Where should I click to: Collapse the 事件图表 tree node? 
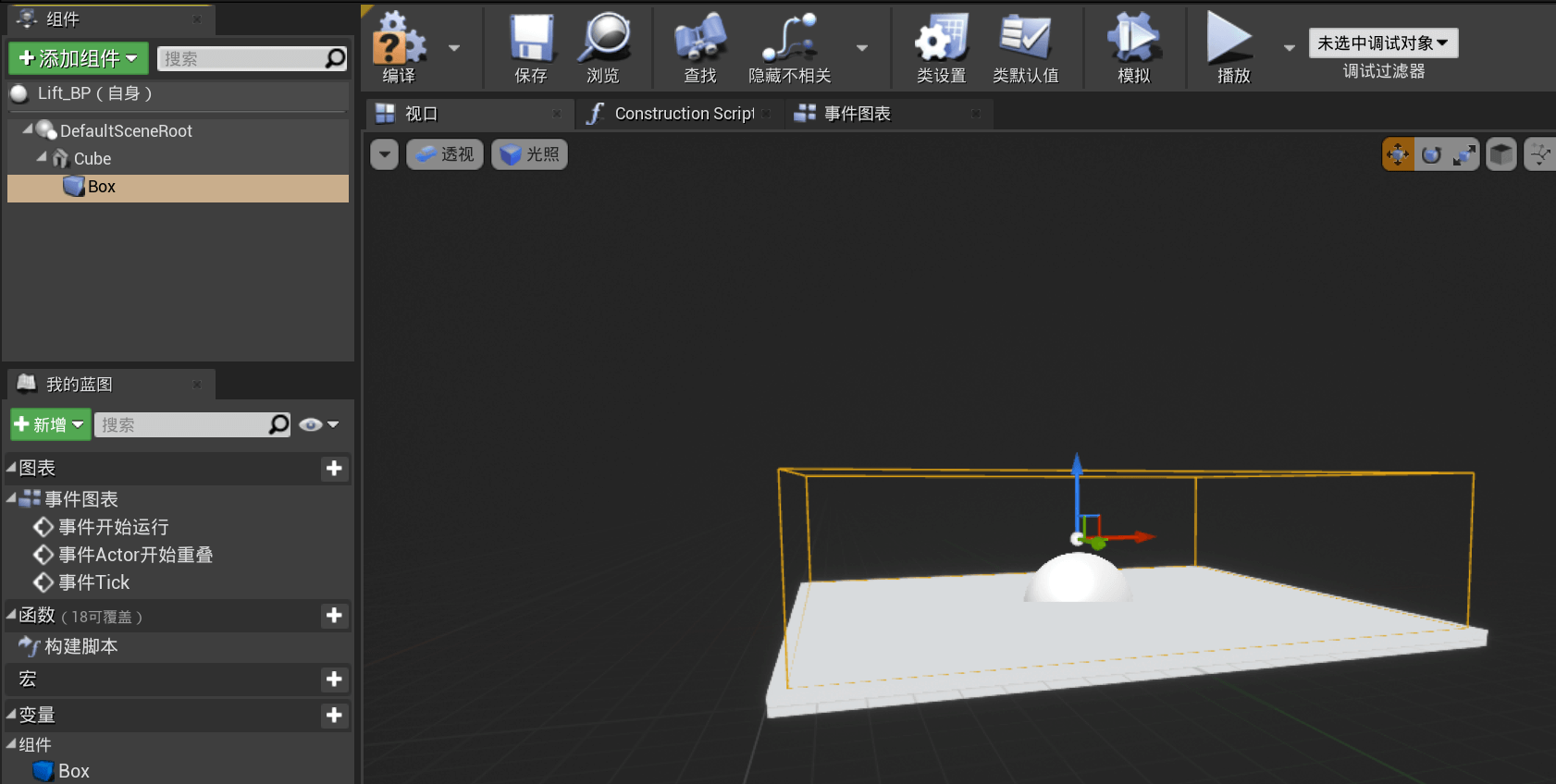click(x=11, y=498)
